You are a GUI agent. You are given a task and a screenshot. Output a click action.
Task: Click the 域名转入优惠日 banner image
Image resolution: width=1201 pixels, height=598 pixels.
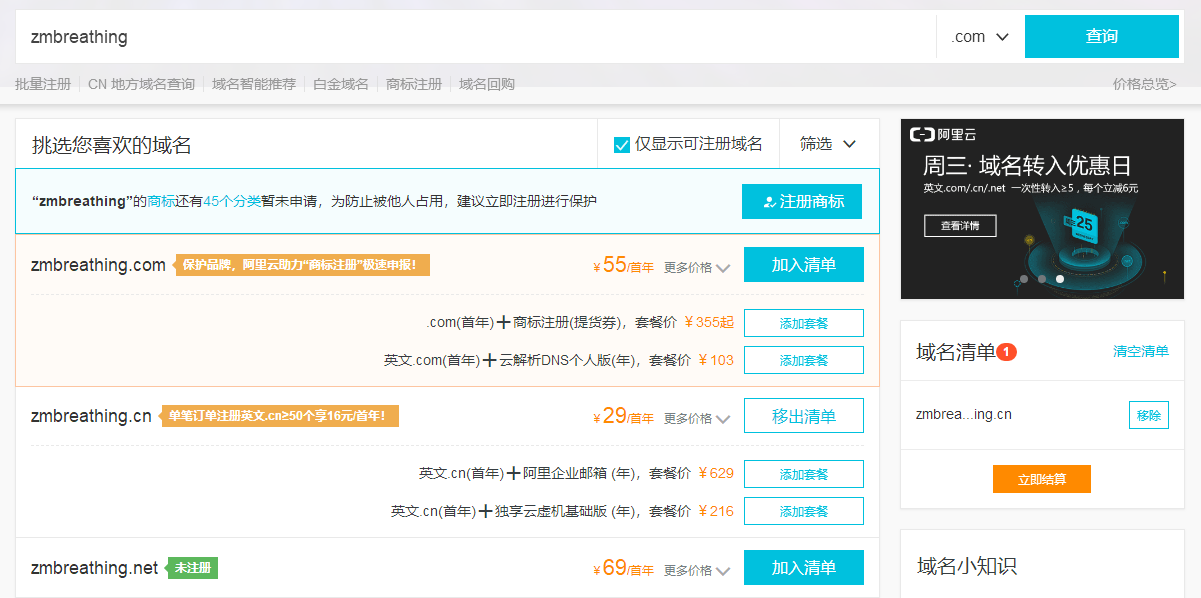[1042, 209]
